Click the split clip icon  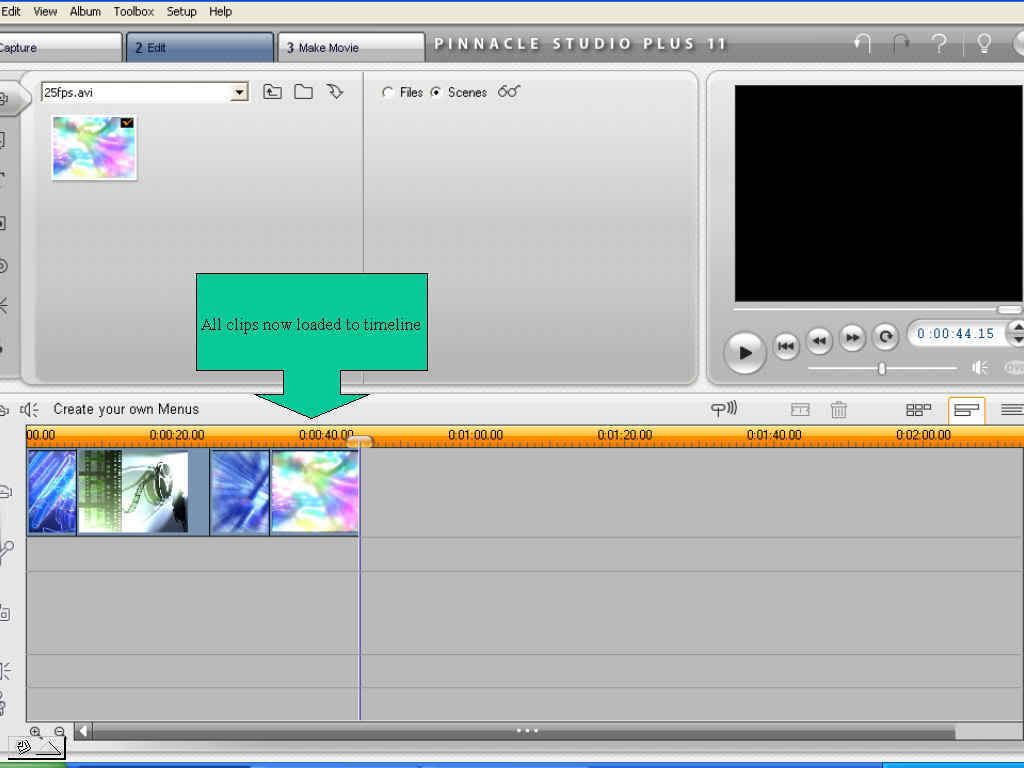click(x=800, y=409)
